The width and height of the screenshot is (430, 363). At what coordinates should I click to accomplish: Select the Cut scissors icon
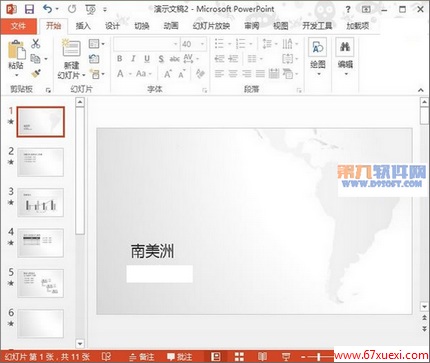(35, 44)
